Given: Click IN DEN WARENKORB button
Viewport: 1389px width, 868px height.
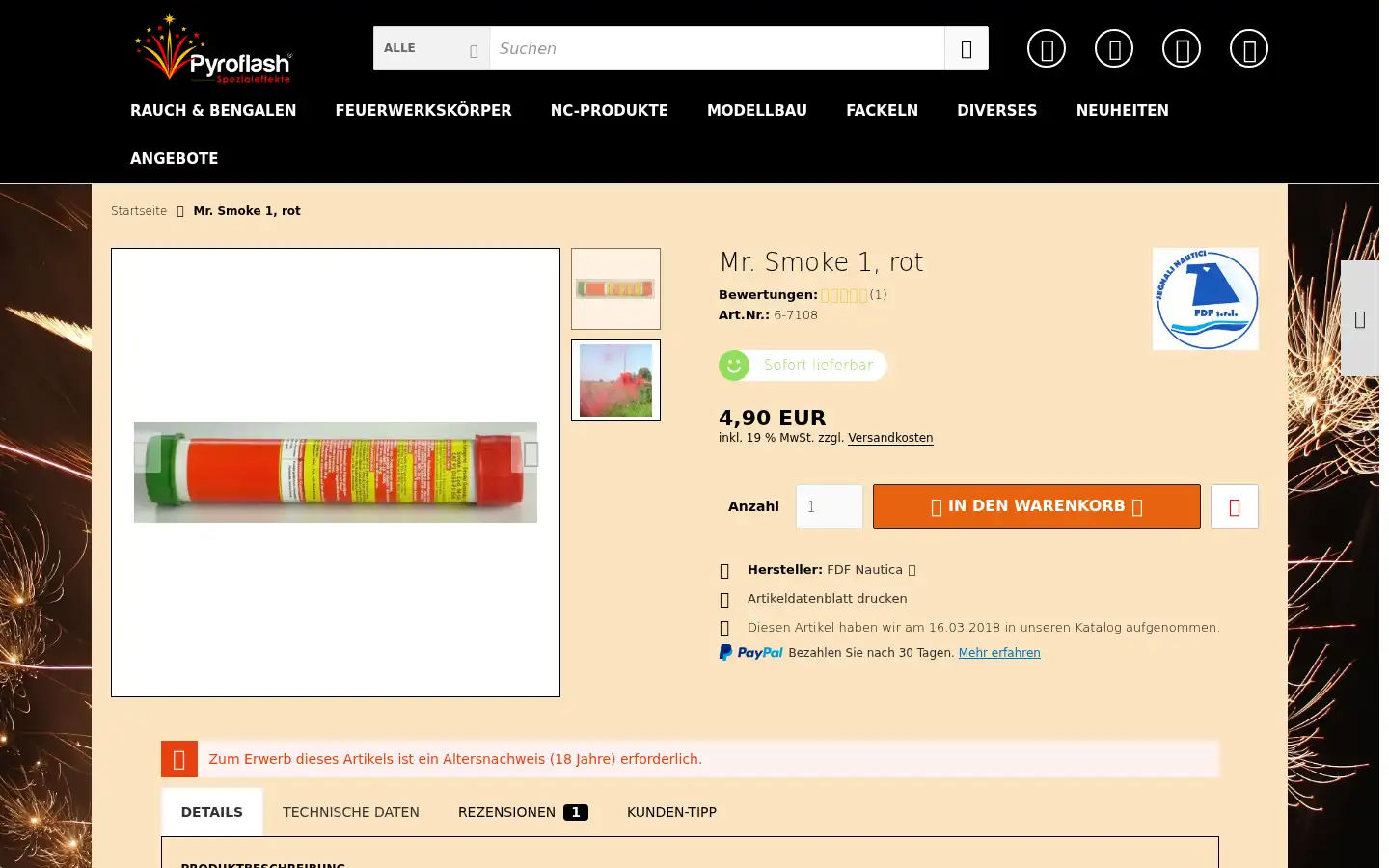Looking at the screenshot, I should tap(1037, 506).
